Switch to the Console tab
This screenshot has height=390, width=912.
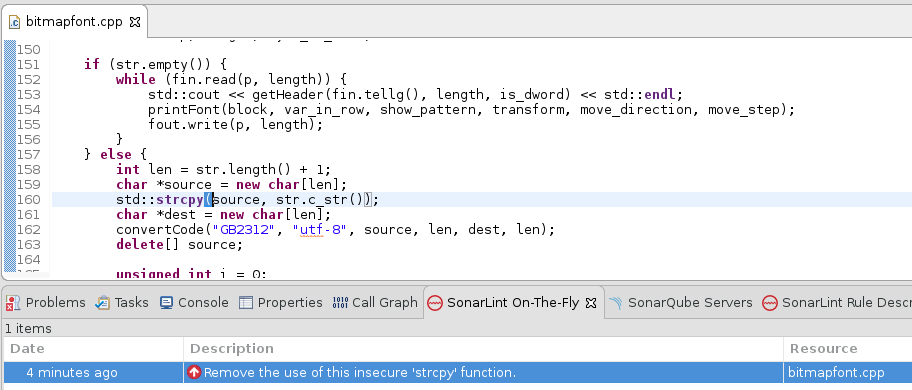[x=194, y=302]
